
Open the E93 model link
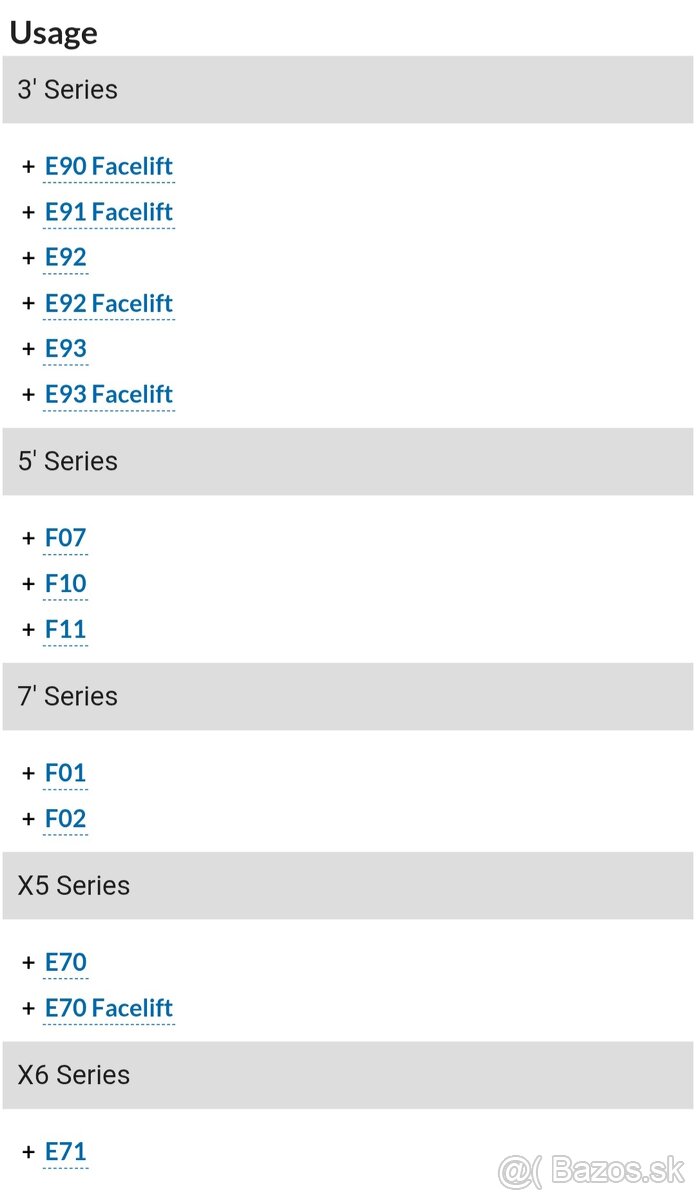point(66,348)
